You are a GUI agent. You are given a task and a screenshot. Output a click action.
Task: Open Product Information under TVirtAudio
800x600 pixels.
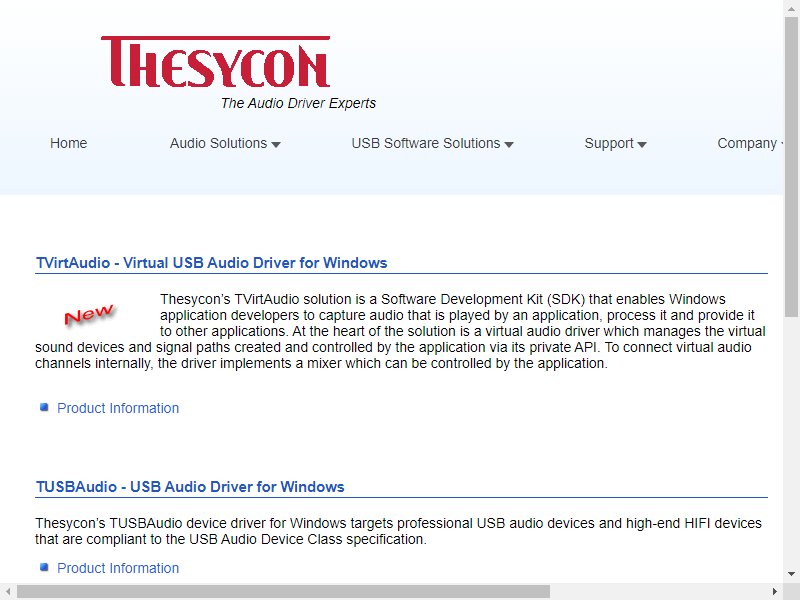tap(118, 408)
